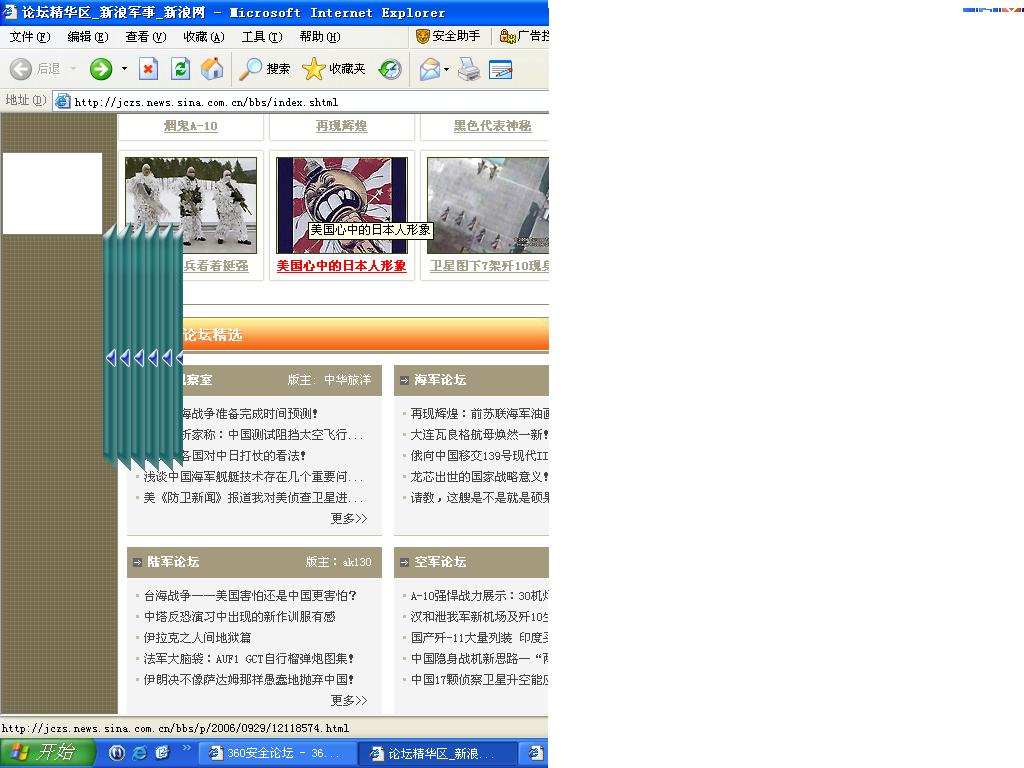Open 浅谈中国海军舰艇技术 post
Viewport: 1024px width, 768px height.
click(253, 477)
